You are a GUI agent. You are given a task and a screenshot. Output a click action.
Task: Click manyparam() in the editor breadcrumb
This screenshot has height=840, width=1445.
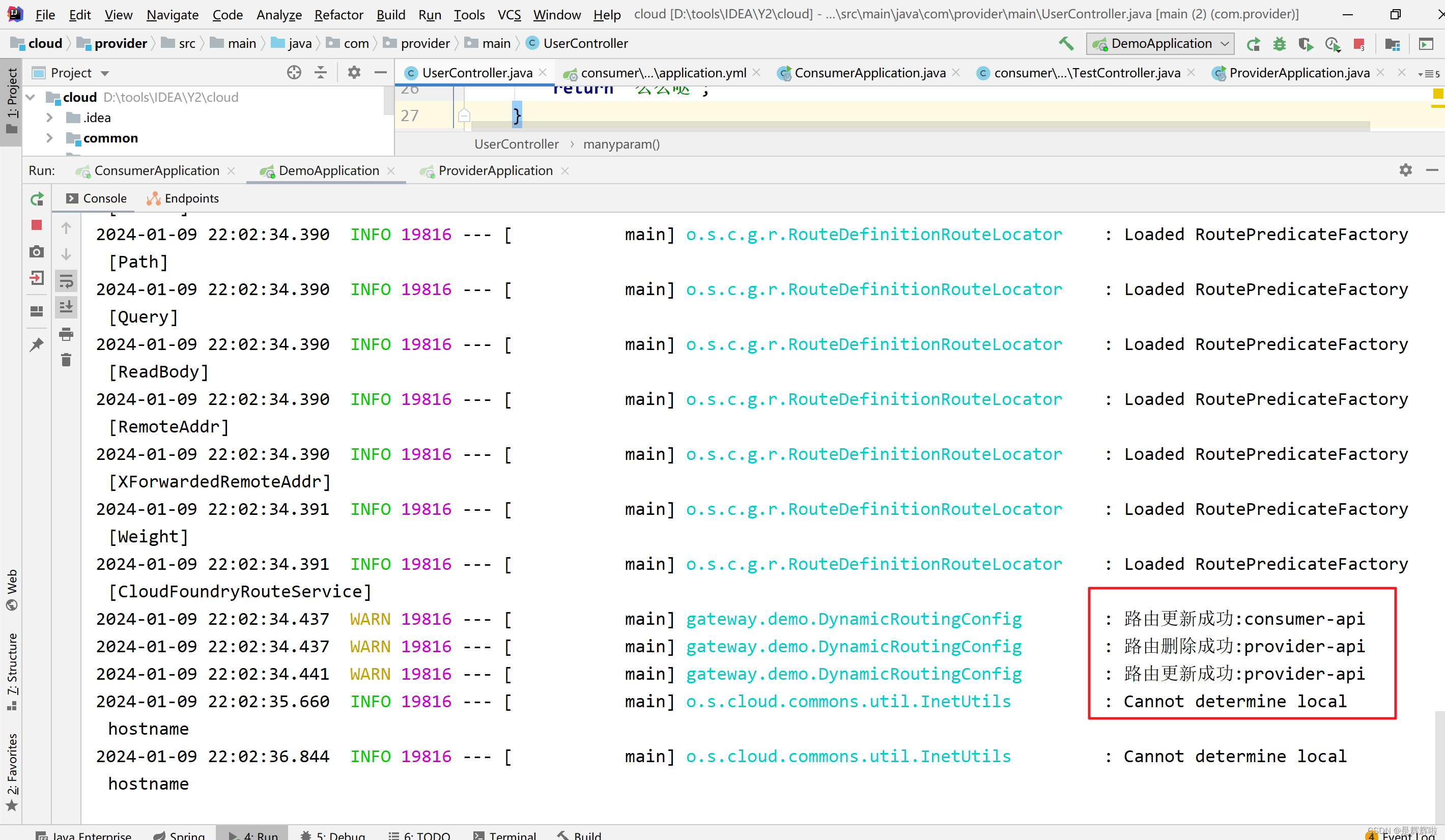(621, 144)
